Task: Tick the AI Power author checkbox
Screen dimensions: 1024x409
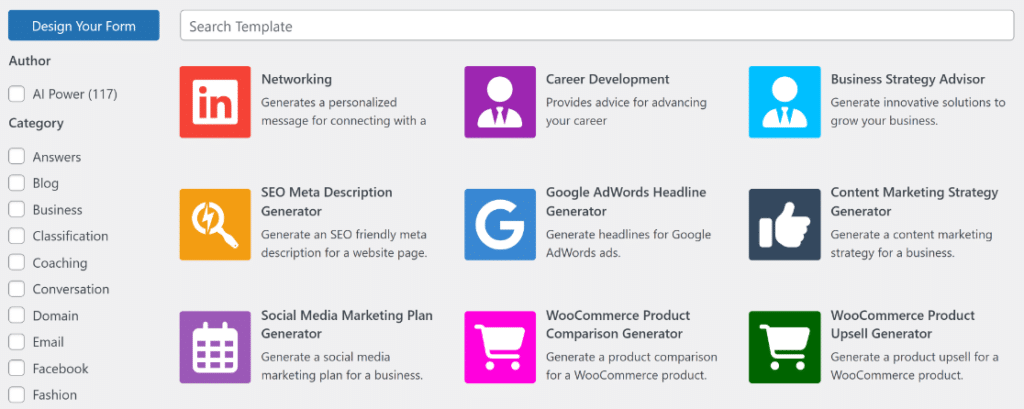Action: (x=16, y=94)
